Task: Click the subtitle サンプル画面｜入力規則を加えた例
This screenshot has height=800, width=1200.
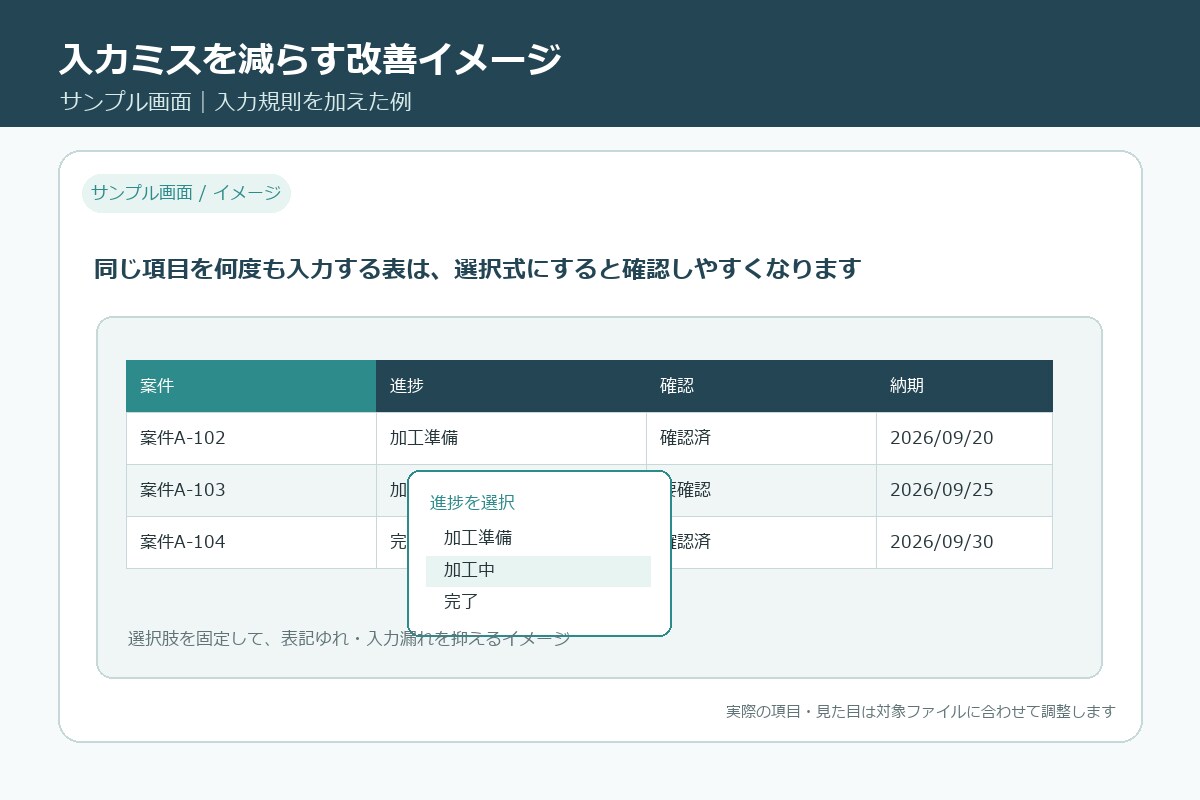Action: click(235, 102)
